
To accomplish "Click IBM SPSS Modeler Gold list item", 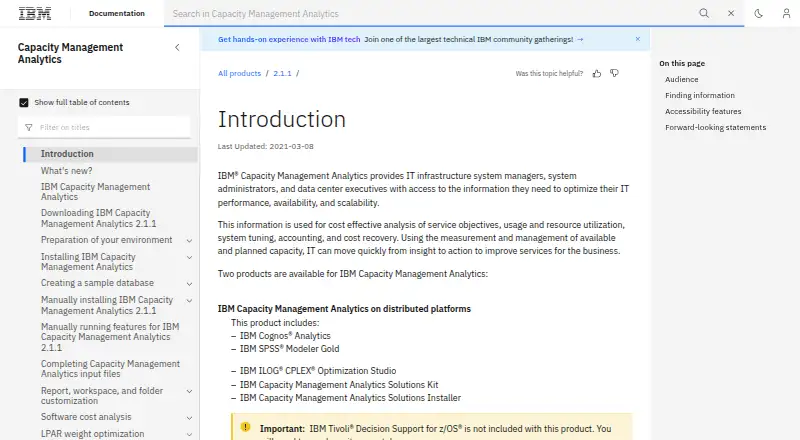I will [x=289, y=349].
